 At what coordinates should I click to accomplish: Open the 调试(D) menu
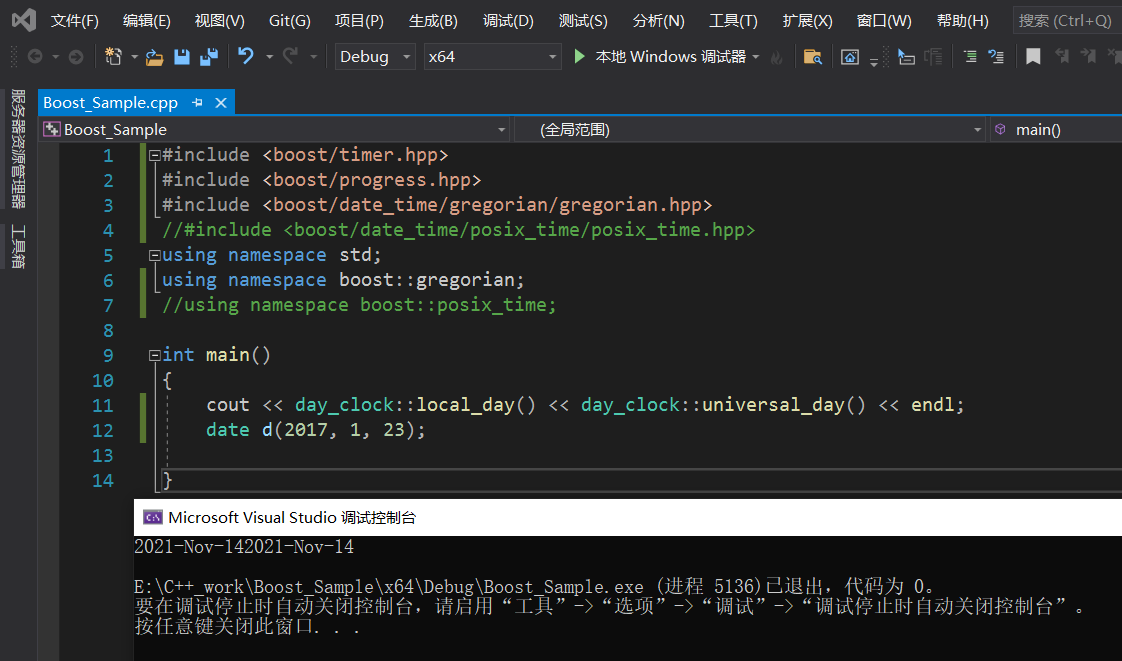(508, 21)
